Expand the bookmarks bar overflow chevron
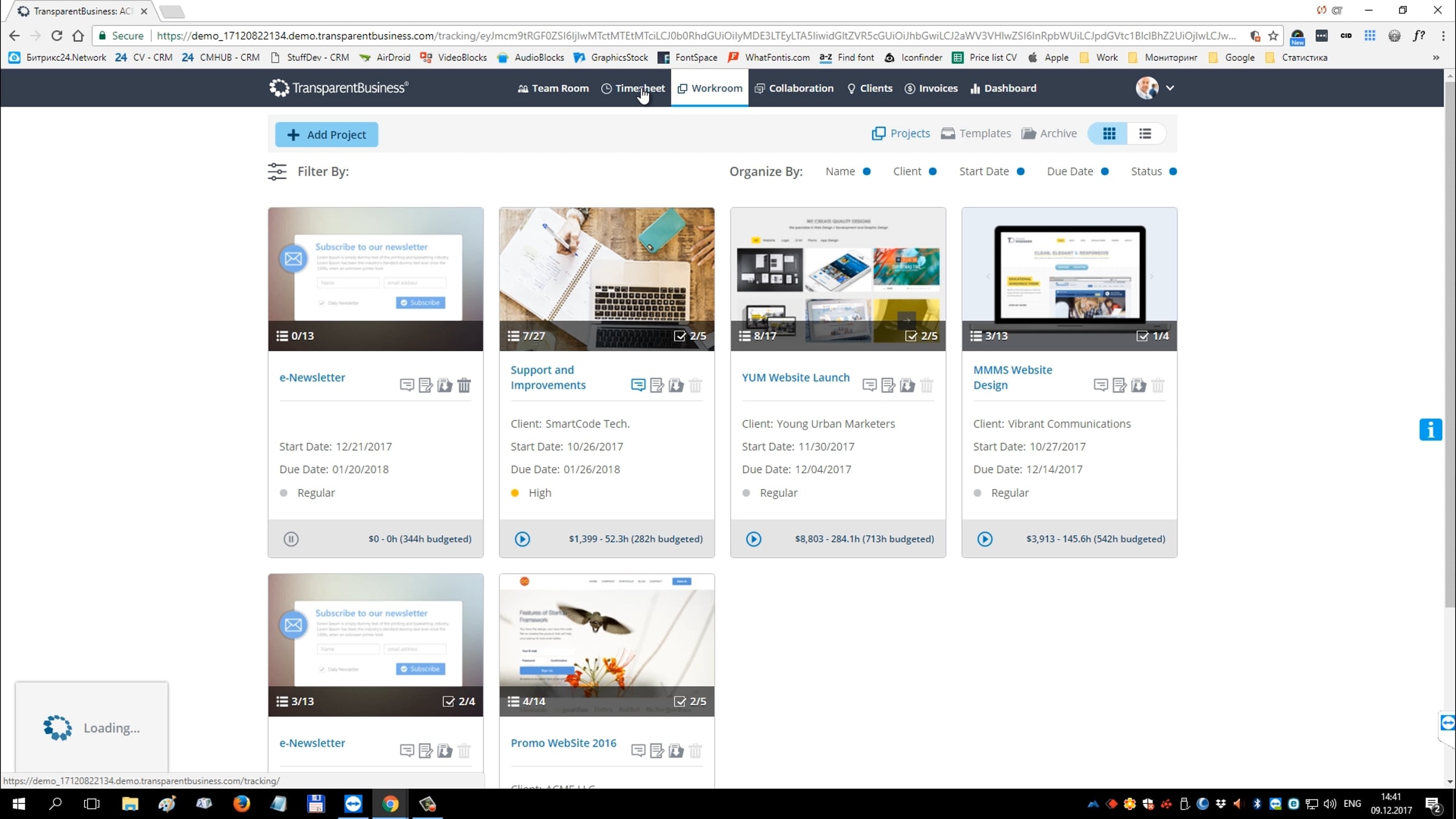 [1436, 58]
